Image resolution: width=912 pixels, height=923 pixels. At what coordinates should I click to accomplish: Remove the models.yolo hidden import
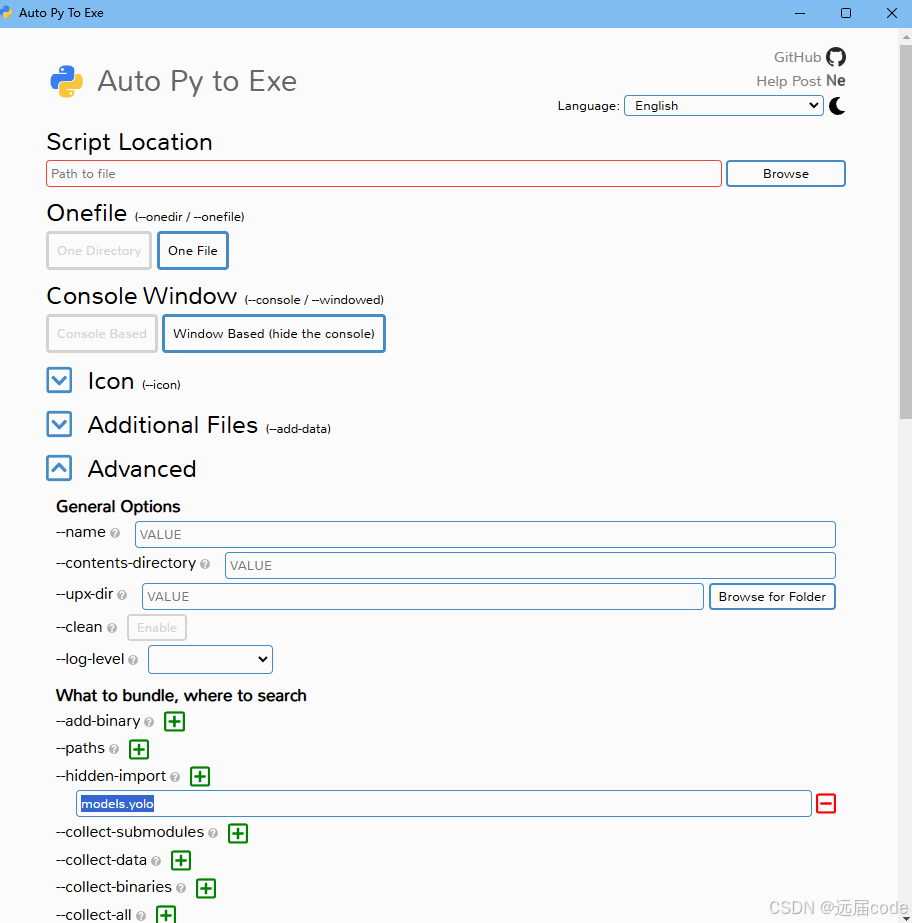coord(825,804)
